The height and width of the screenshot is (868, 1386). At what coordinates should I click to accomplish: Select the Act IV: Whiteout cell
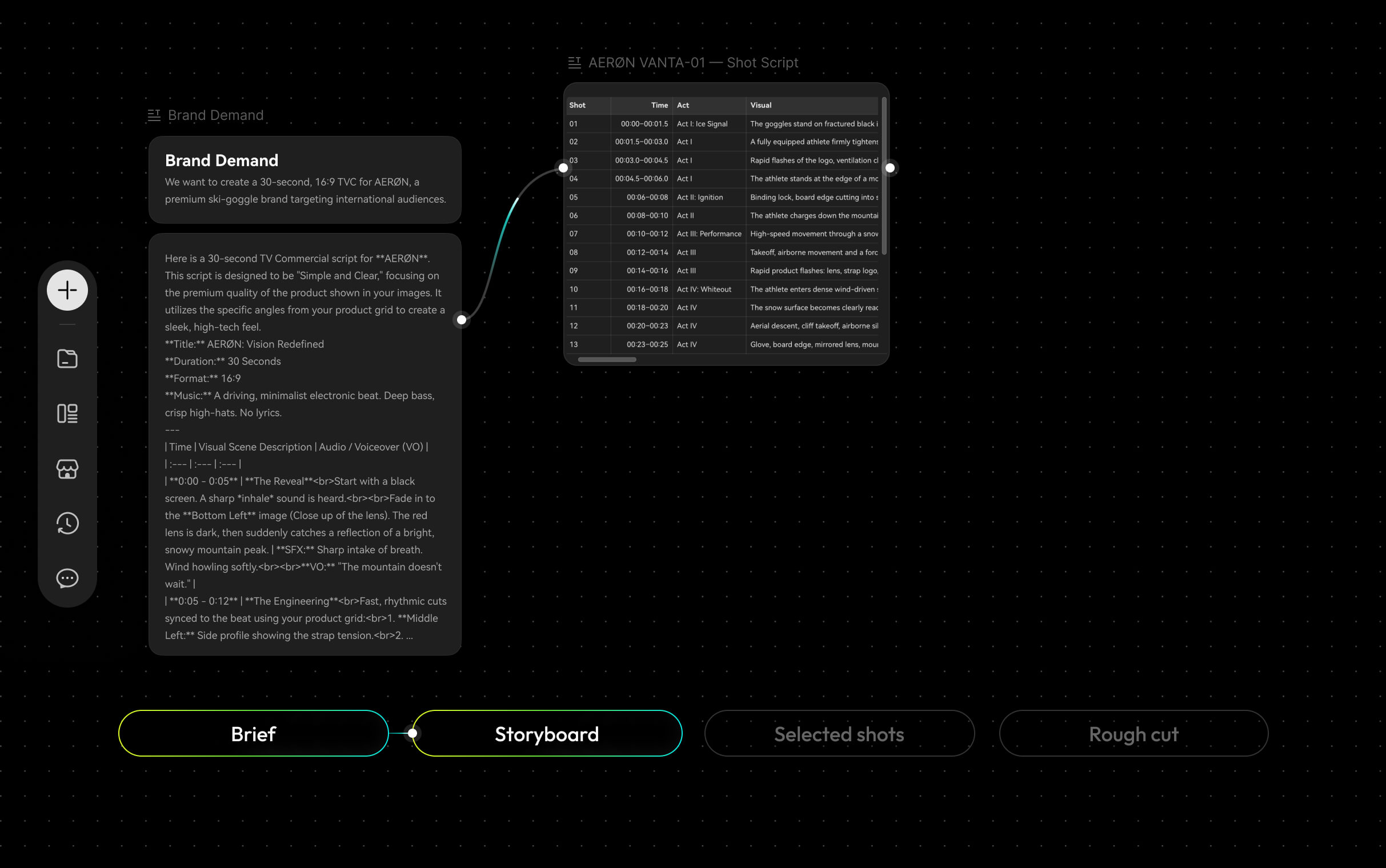pos(710,290)
